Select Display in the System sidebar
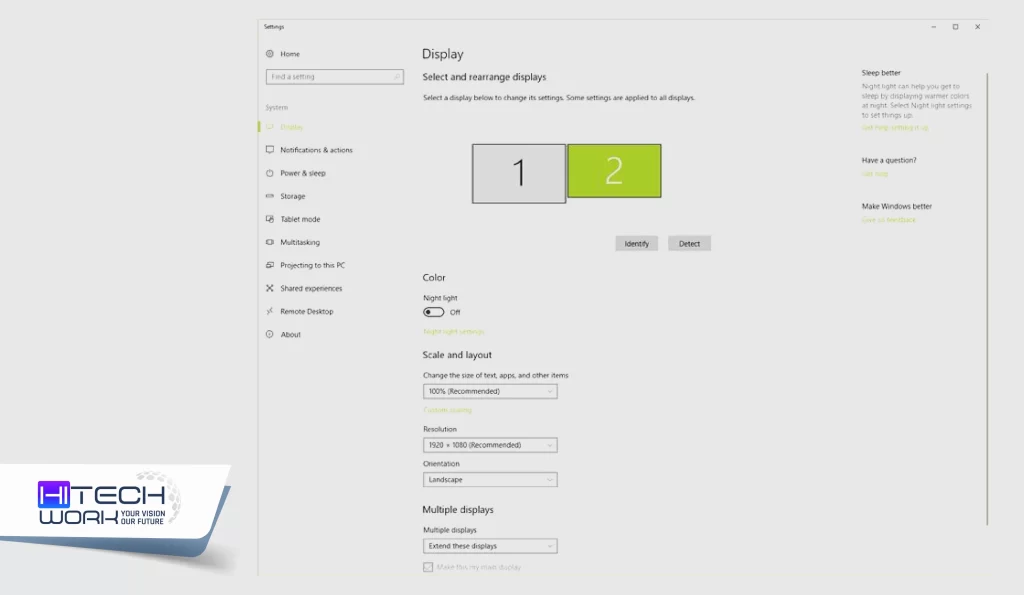1024x595 pixels. pyautogui.click(x=289, y=126)
